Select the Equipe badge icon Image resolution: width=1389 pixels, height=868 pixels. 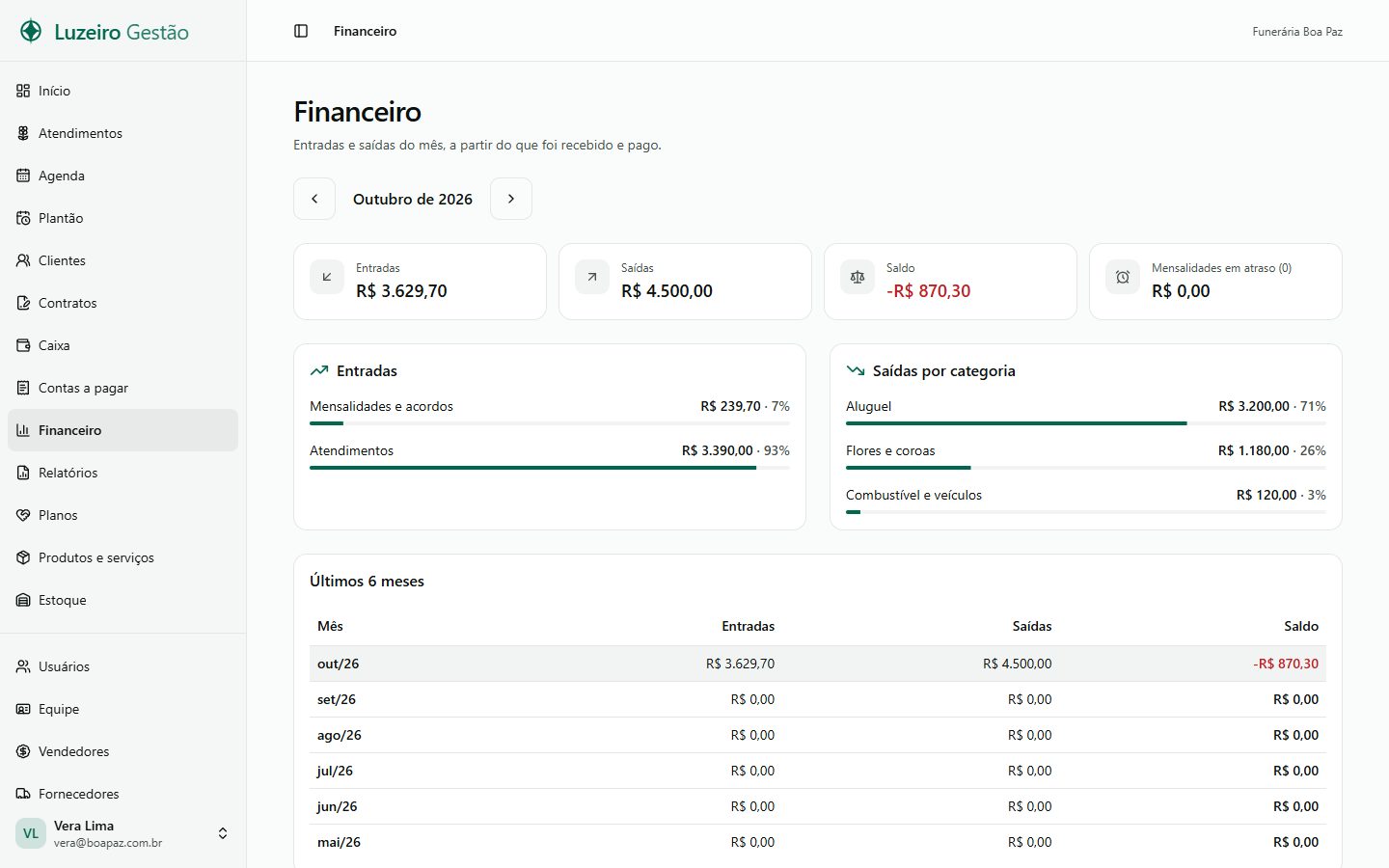pos(23,709)
